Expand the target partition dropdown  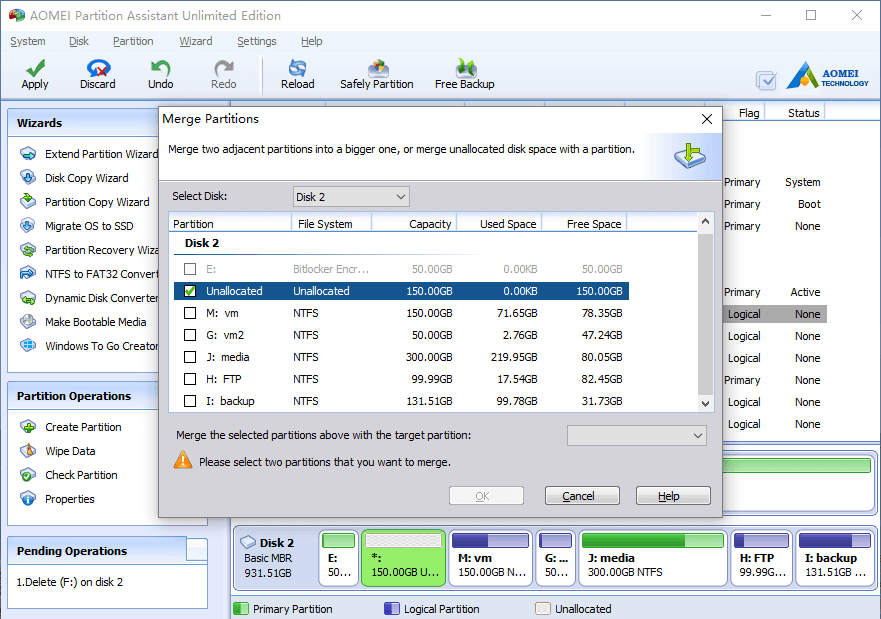click(x=637, y=435)
